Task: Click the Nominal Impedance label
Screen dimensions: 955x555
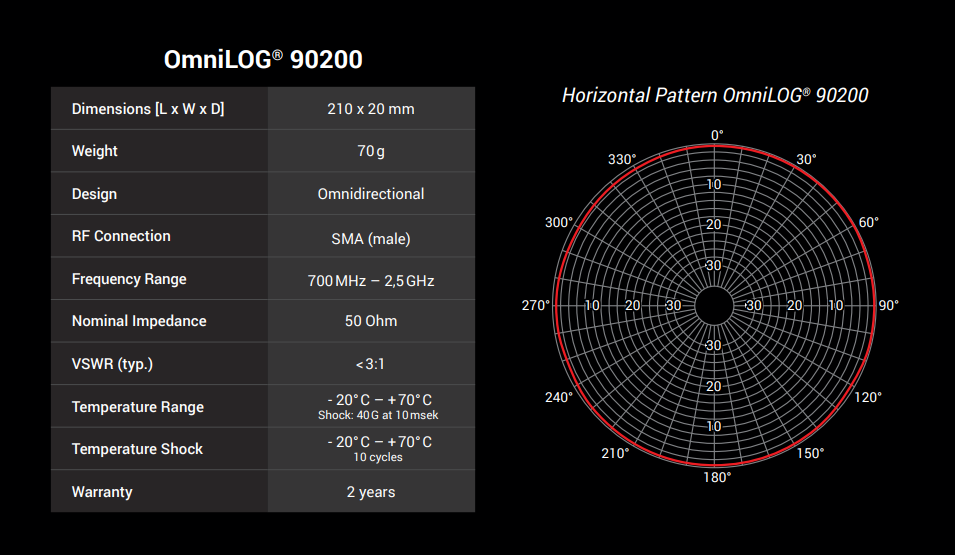Action: (139, 321)
